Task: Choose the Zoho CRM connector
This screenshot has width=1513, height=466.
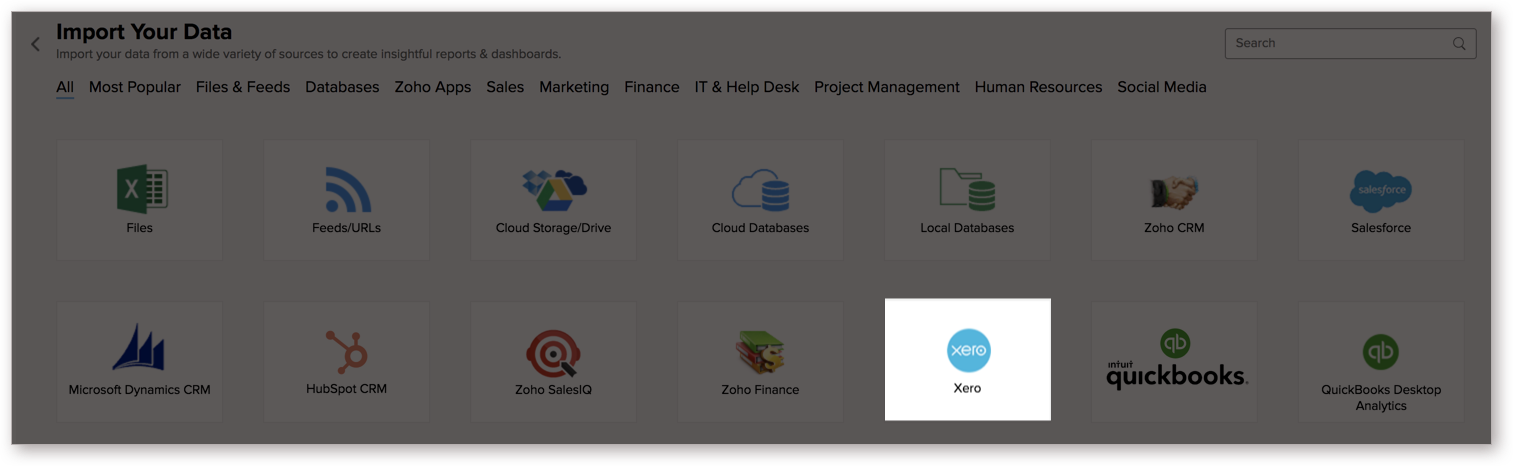Action: pos(1174,200)
